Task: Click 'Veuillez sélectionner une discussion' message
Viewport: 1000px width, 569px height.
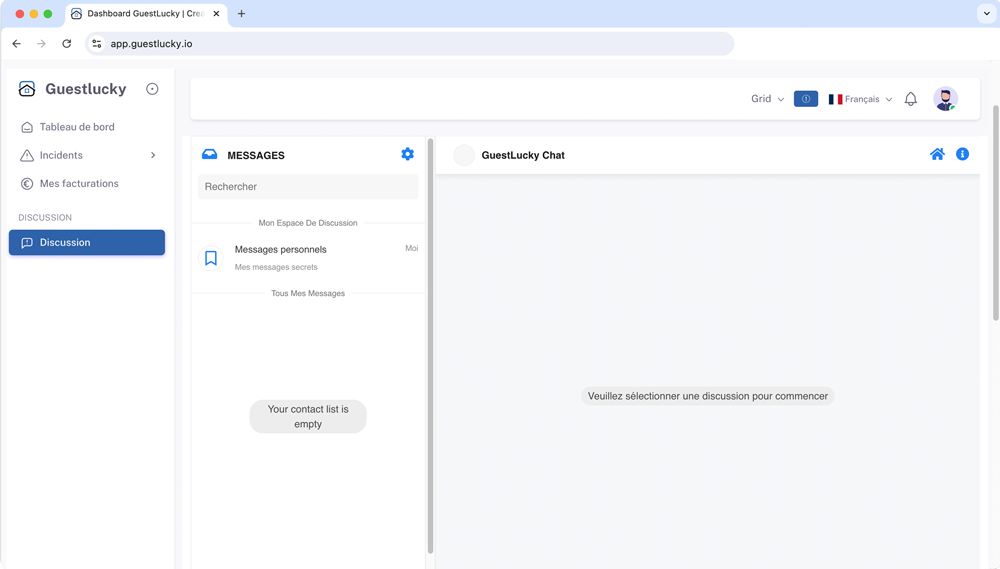Action: (707, 396)
